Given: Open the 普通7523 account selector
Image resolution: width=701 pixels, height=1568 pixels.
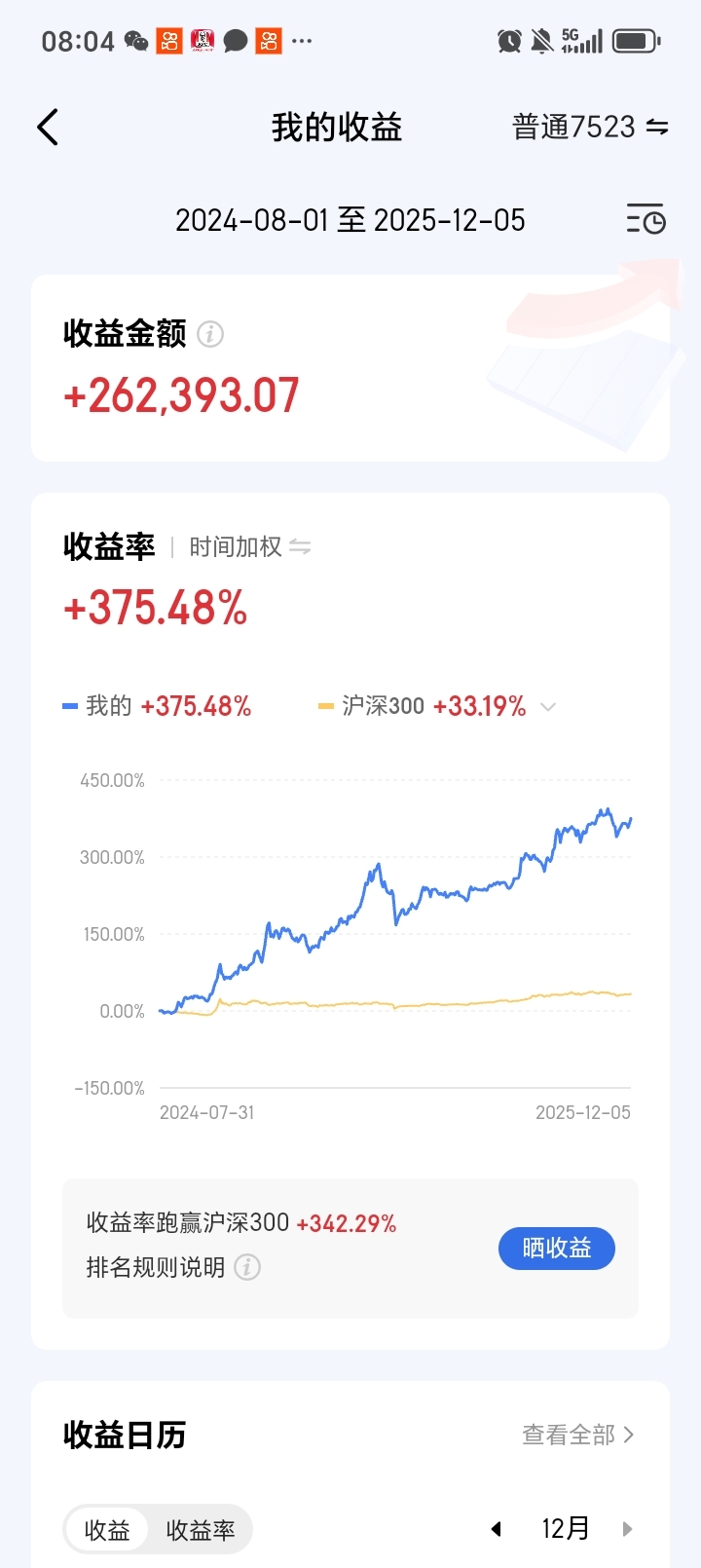Looking at the screenshot, I should click(x=590, y=128).
